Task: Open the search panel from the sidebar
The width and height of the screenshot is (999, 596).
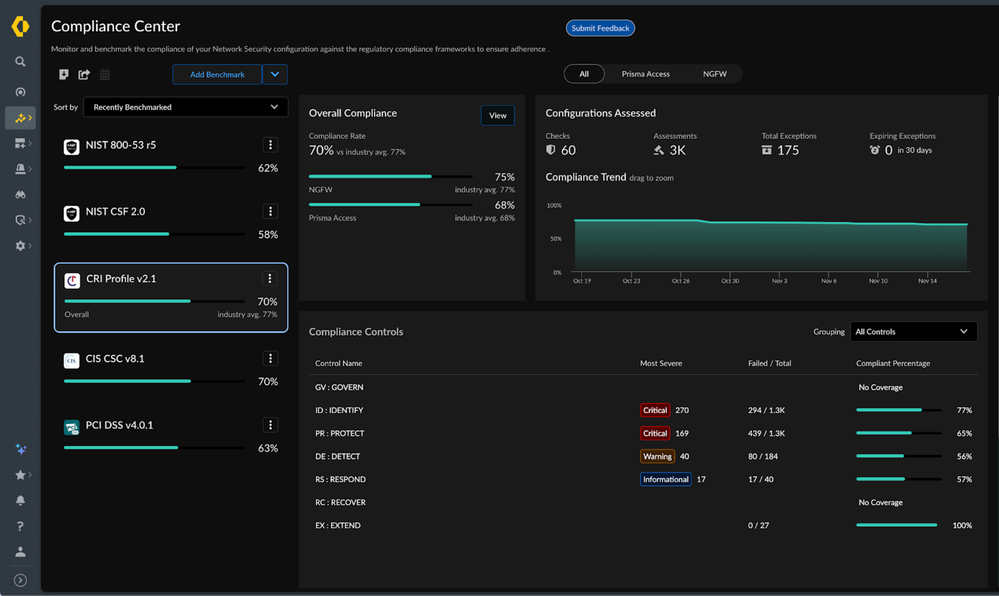Action: (x=20, y=61)
